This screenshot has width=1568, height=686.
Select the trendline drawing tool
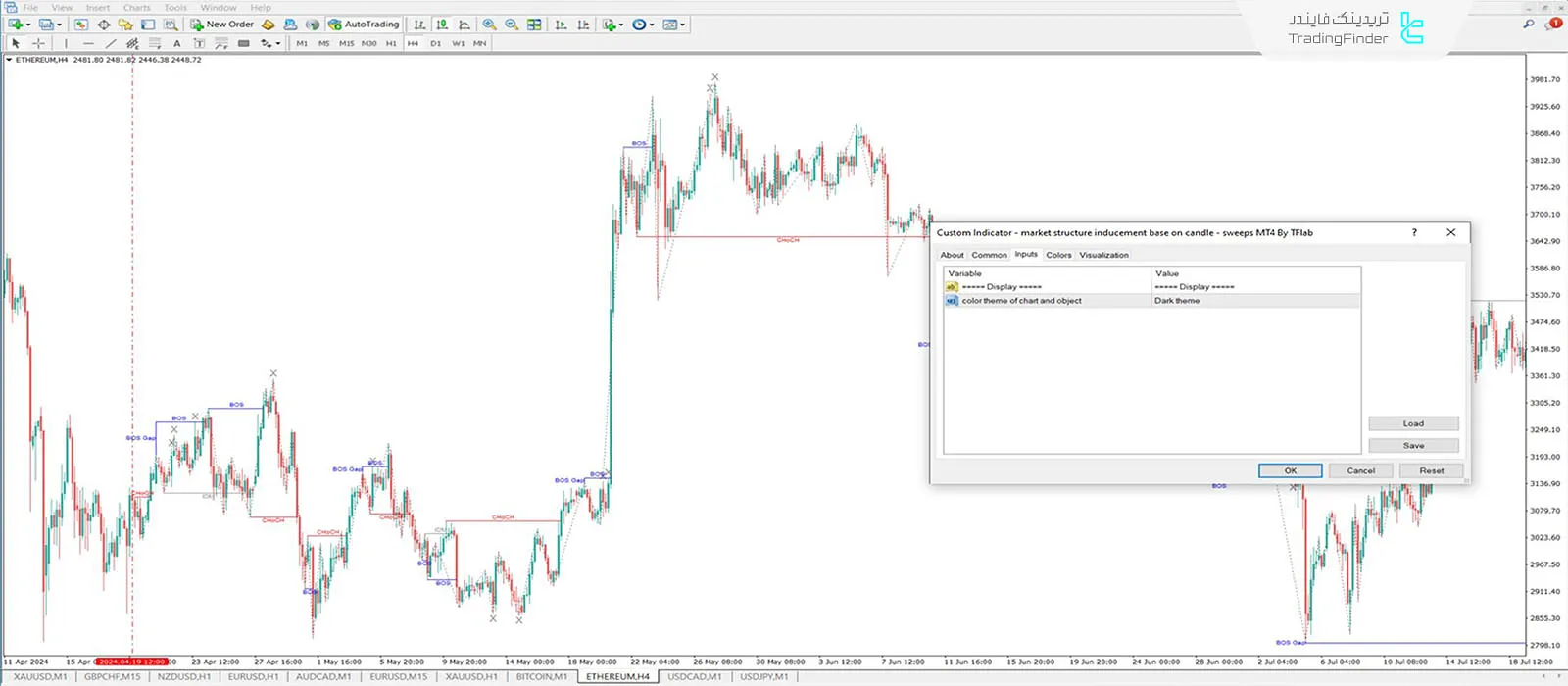[110, 43]
